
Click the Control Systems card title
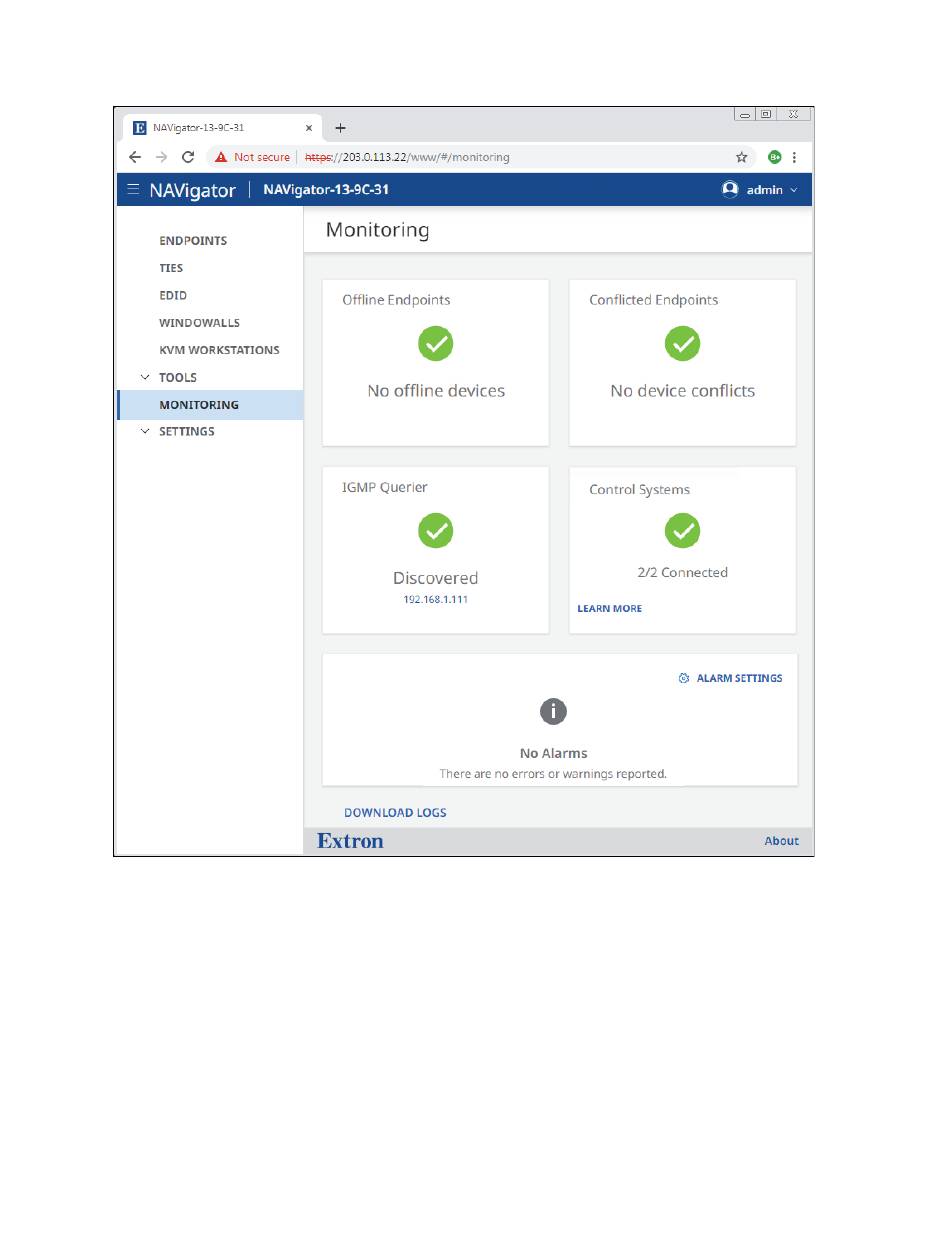click(x=640, y=490)
